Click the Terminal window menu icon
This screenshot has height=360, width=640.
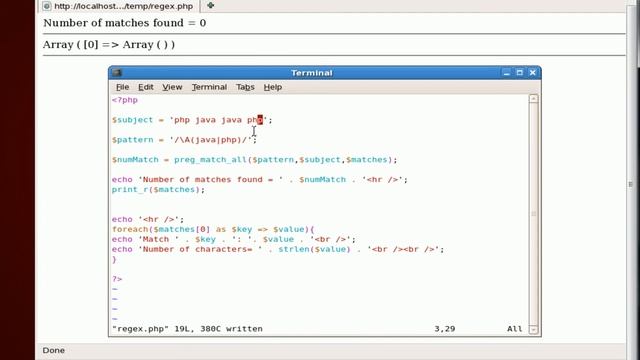[117, 73]
